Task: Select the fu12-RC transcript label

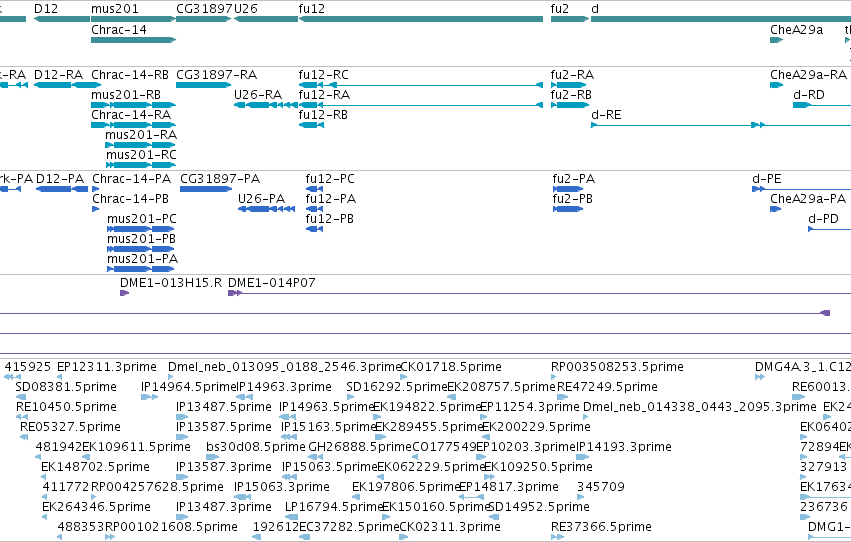Action: 323,75
